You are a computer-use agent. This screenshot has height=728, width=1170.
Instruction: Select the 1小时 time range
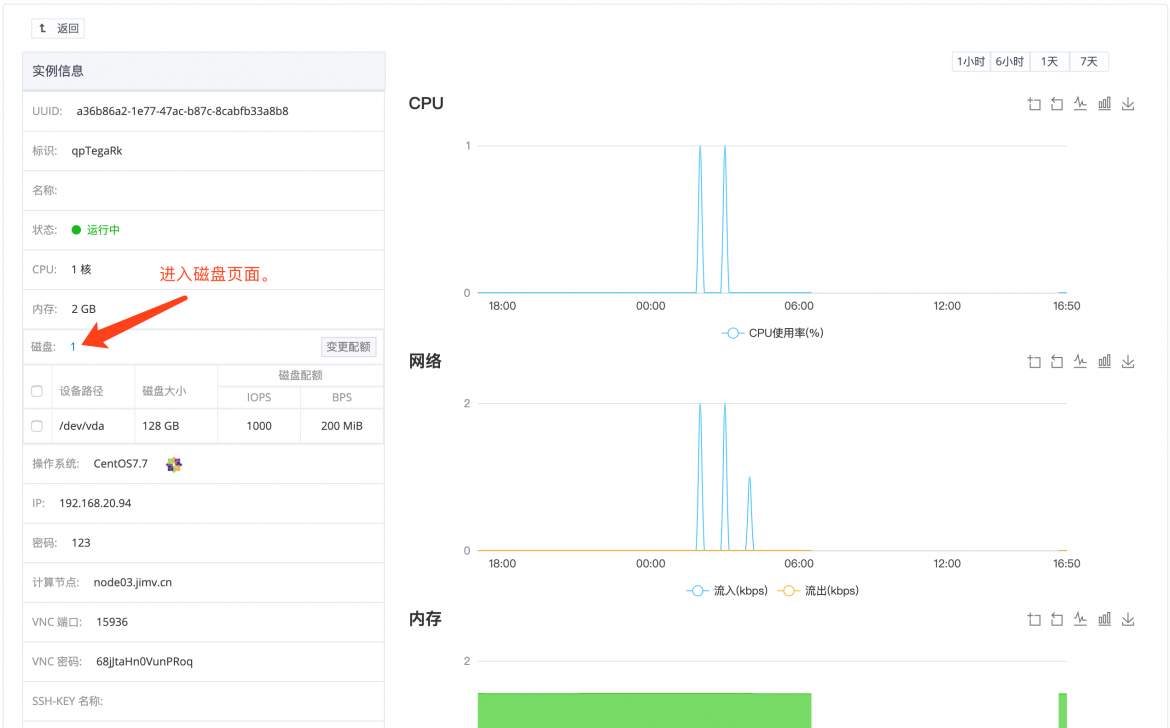tap(971, 61)
